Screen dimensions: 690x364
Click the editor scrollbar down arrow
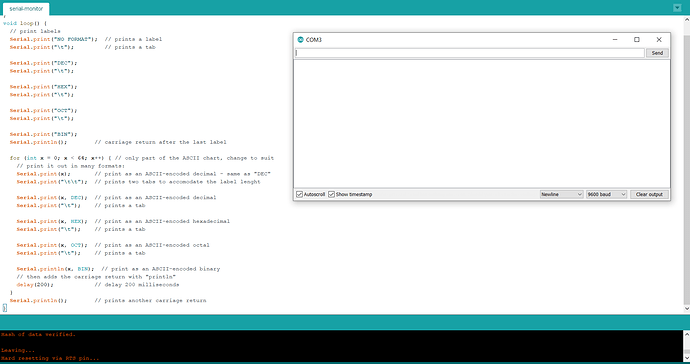click(x=687, y=309)
